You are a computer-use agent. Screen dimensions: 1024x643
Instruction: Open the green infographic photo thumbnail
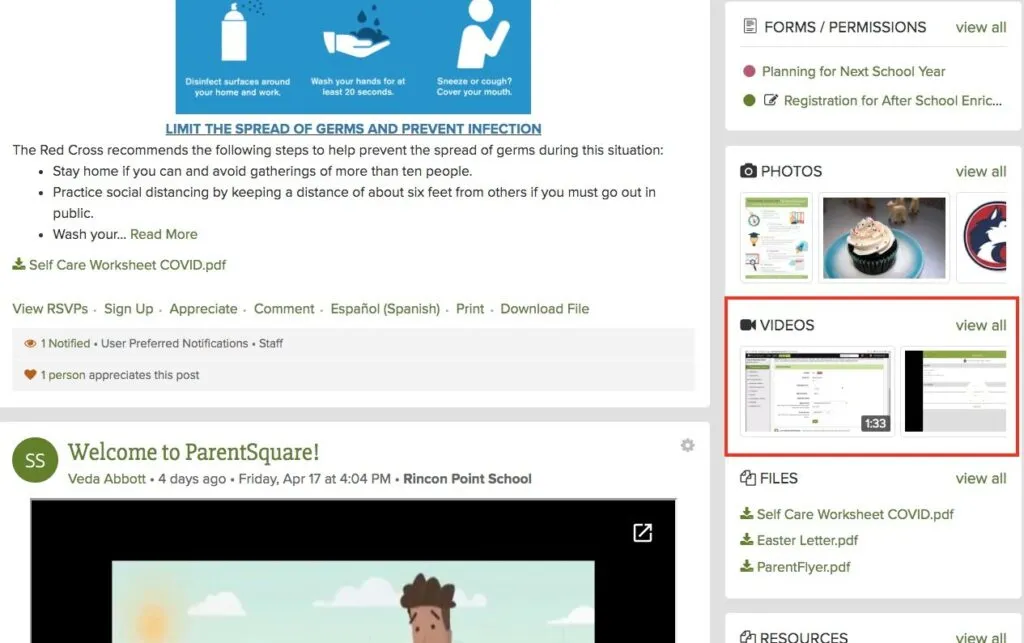tap(776, 238)
